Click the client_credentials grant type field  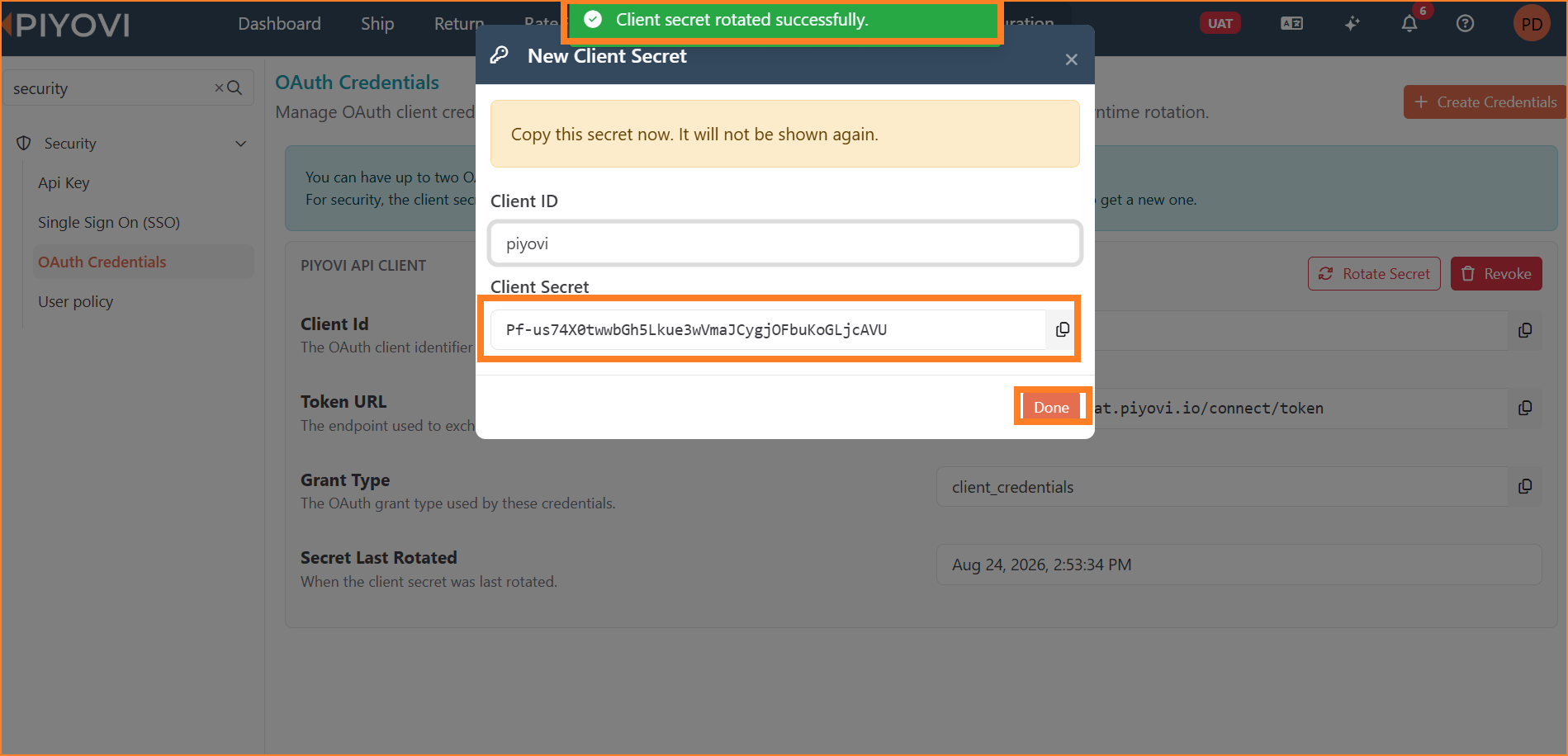click(1222, 487)
